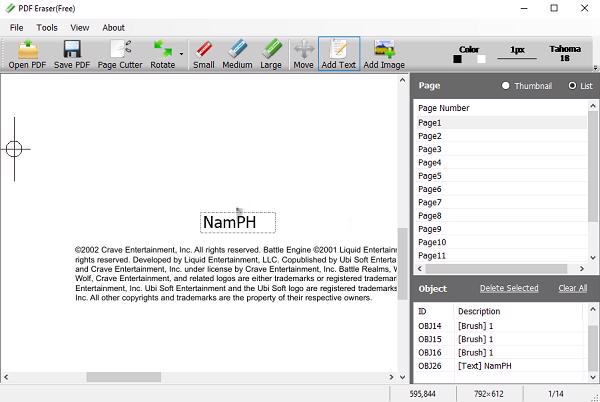Select the Add Text tool

(339, 54)
